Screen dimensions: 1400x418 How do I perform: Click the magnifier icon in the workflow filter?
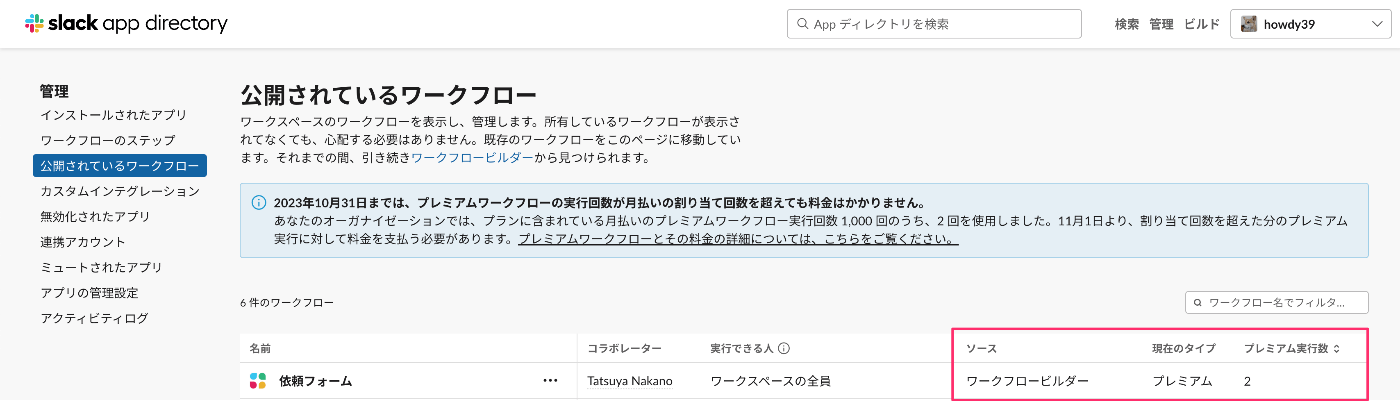[x=1197, y=302]
